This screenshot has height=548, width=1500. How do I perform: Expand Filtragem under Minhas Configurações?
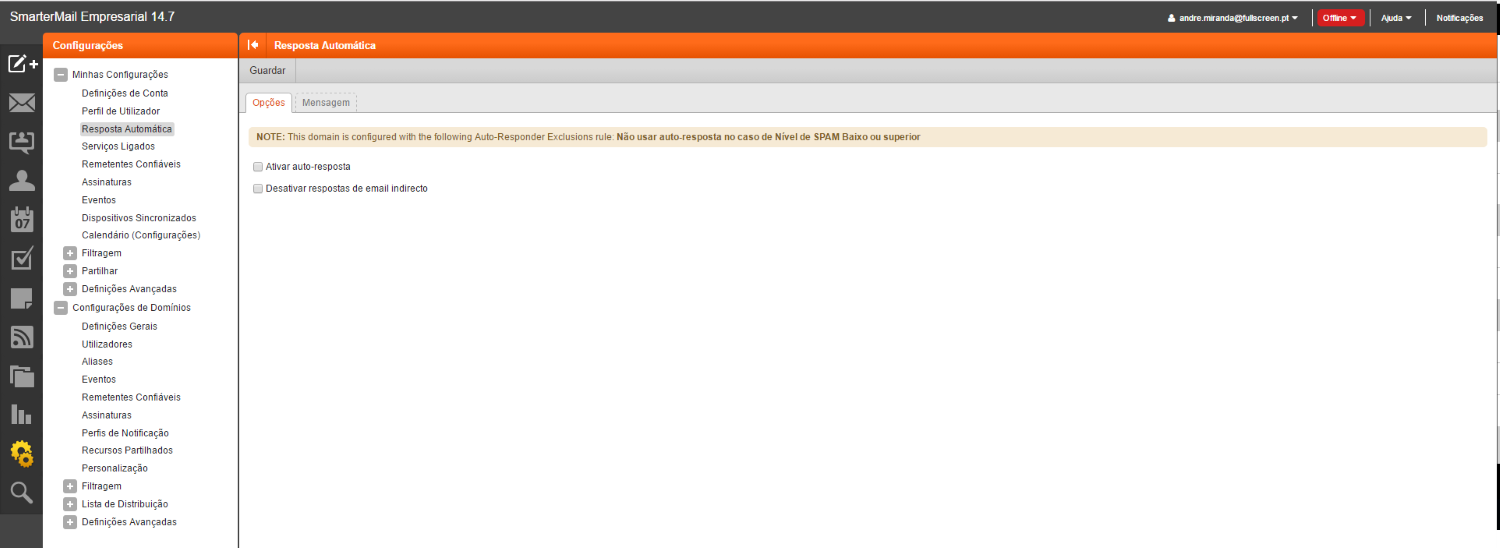(70, 254)
